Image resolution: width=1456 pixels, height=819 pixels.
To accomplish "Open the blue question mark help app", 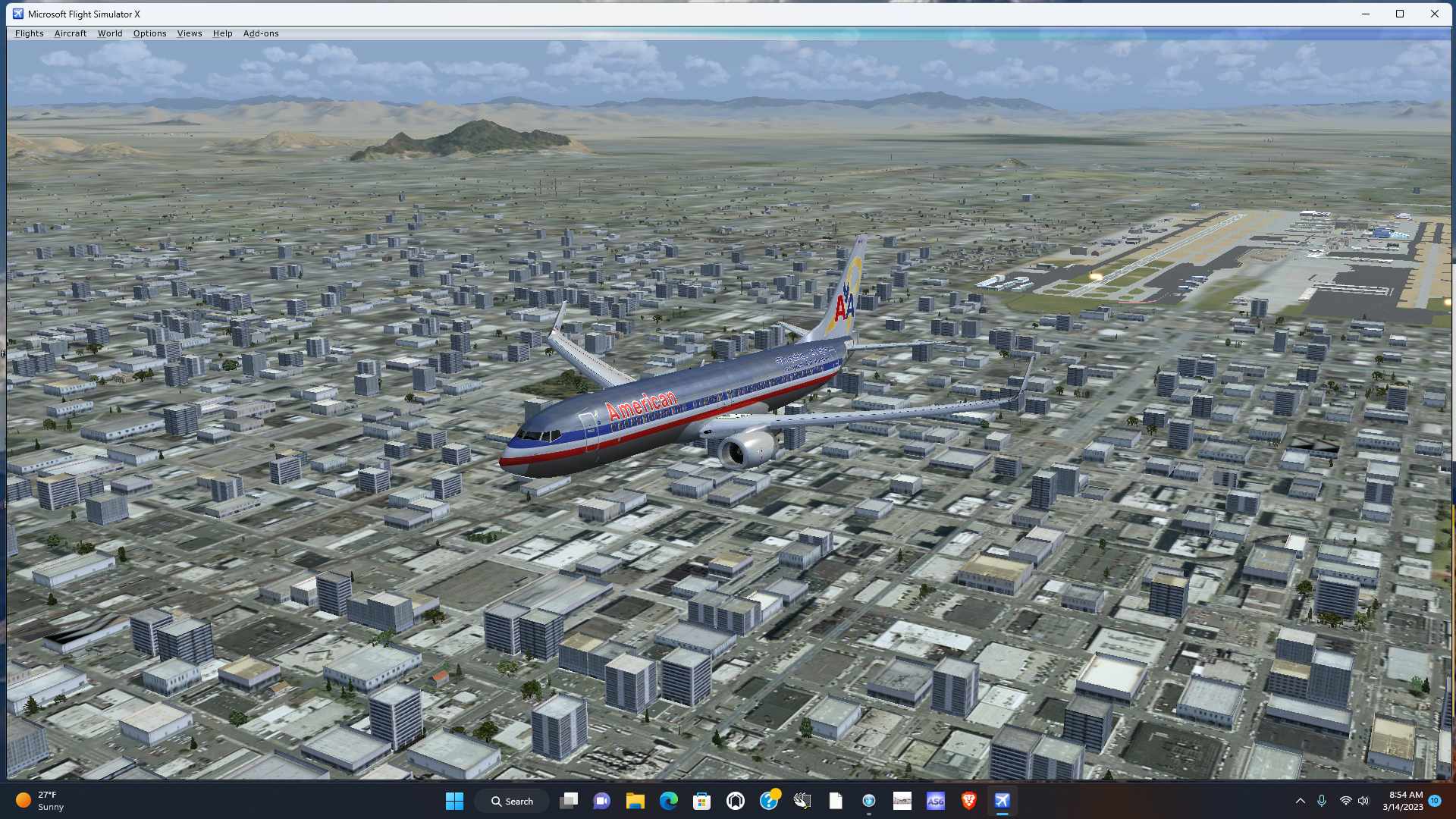I will pyautogui.click(x=769, y=801).
